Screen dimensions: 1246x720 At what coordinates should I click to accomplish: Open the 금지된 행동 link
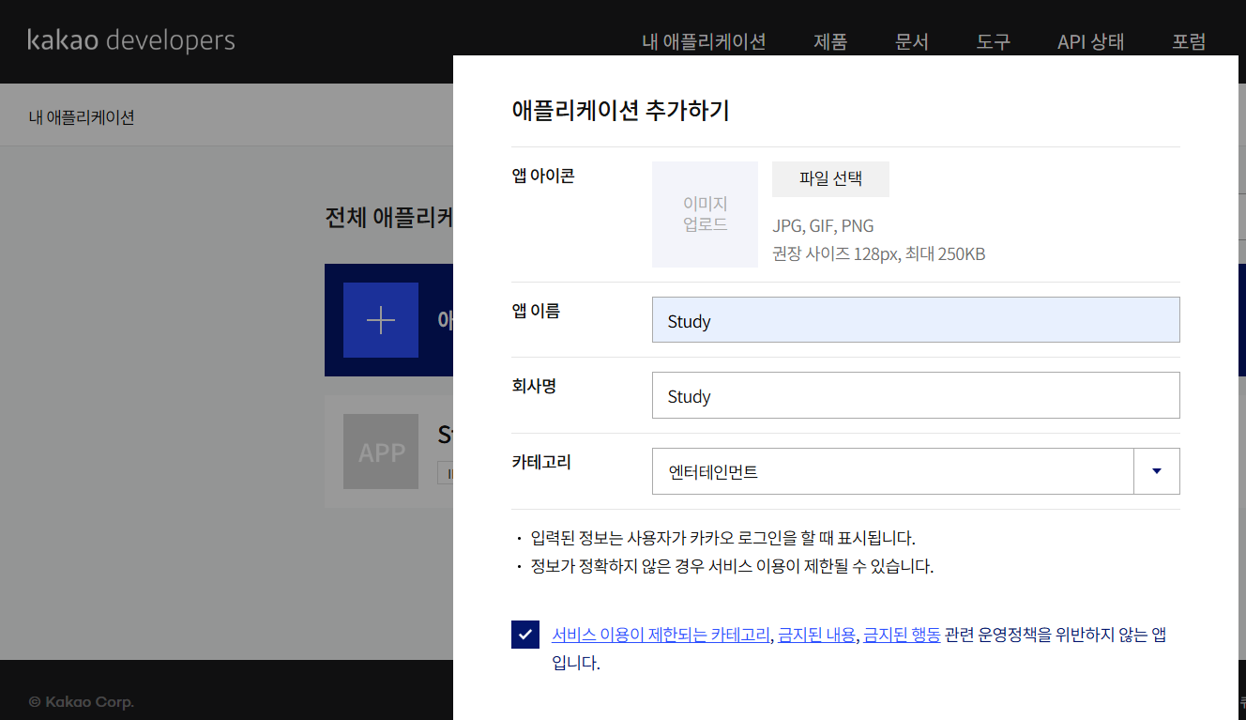click(x=902, y=634)
